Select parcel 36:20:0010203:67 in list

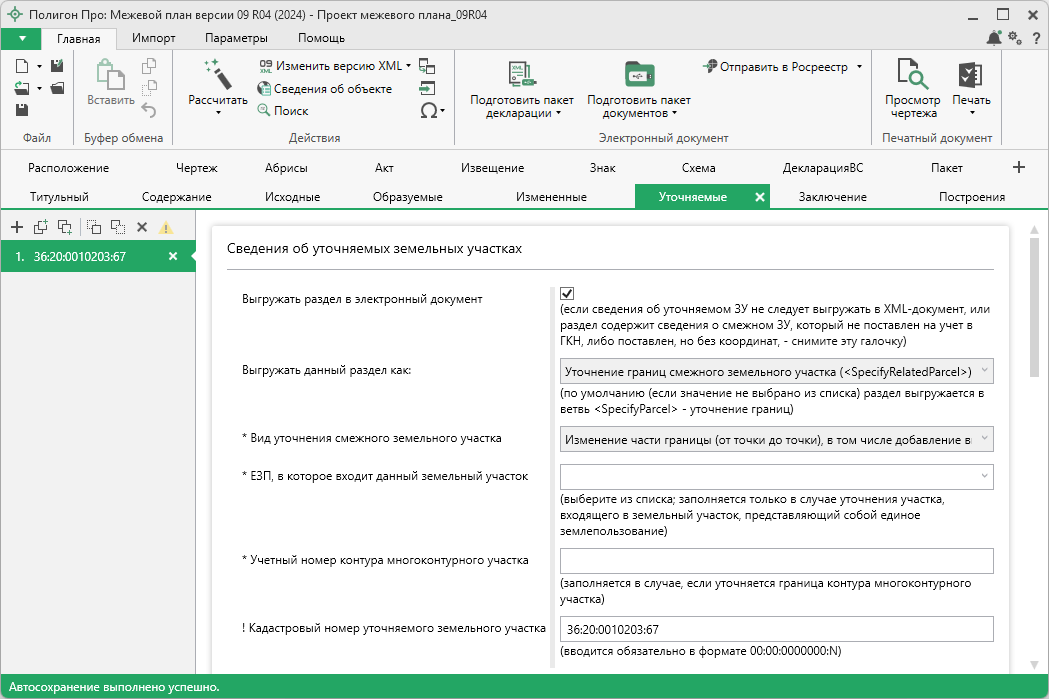tap(80, 257)
